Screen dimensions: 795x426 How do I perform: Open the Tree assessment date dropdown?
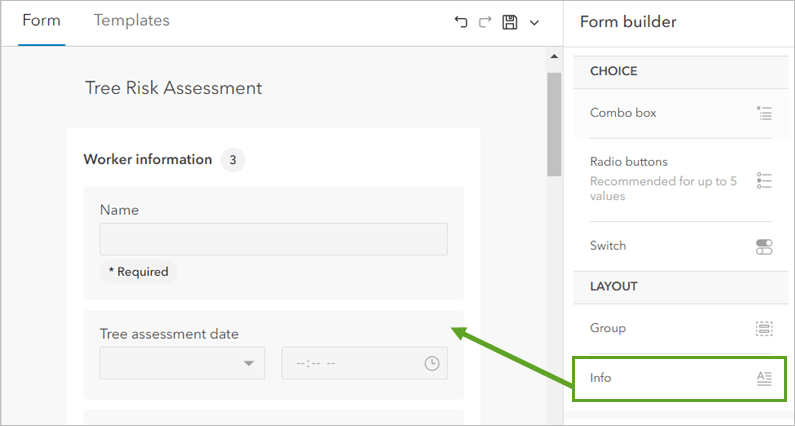point(183,363)
